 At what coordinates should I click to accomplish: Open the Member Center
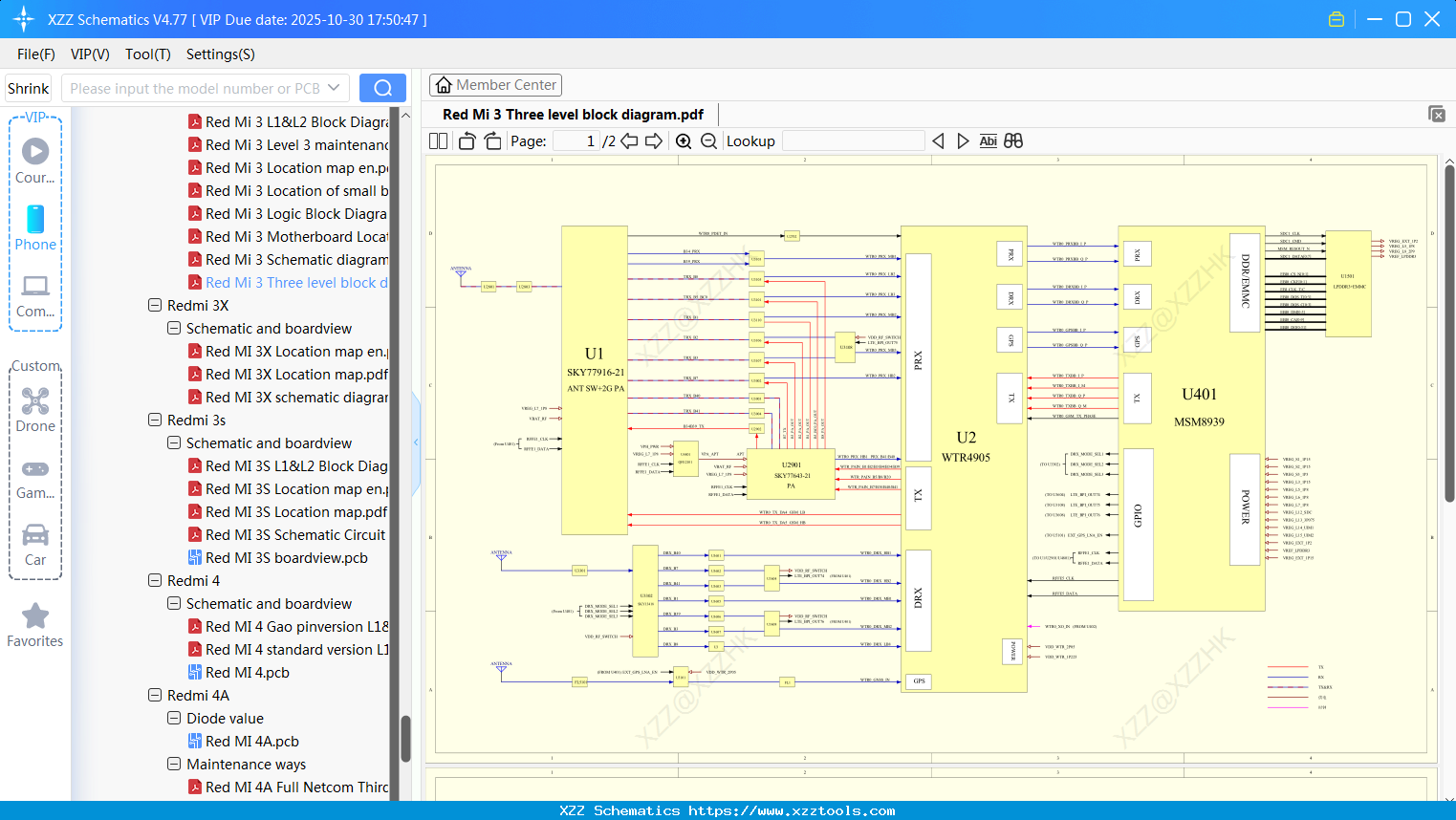click(x=495, y=84)
